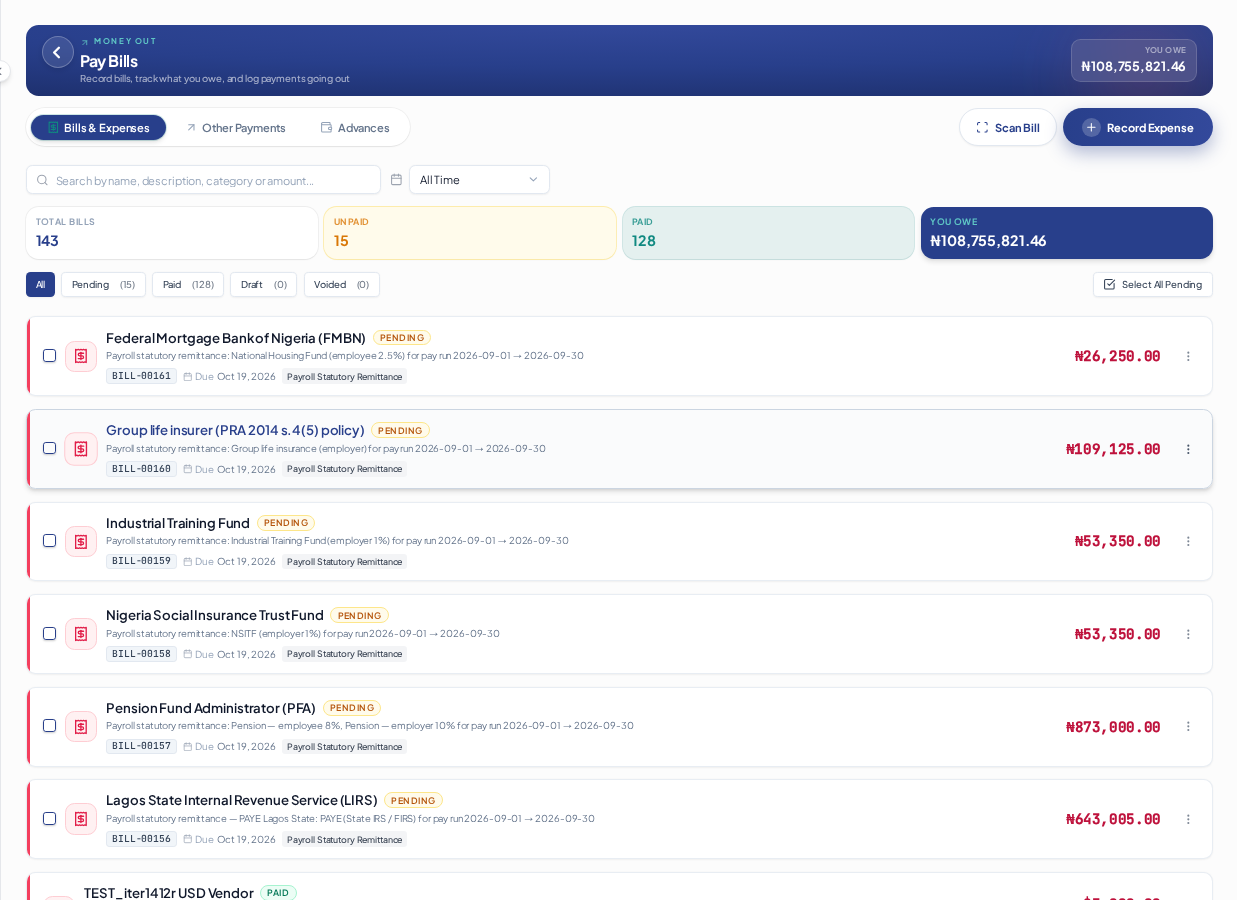The height and width of the screenshot is (900, 1237).
Task: Open the Other Payments tab
Action: click(x=235, y=128)
